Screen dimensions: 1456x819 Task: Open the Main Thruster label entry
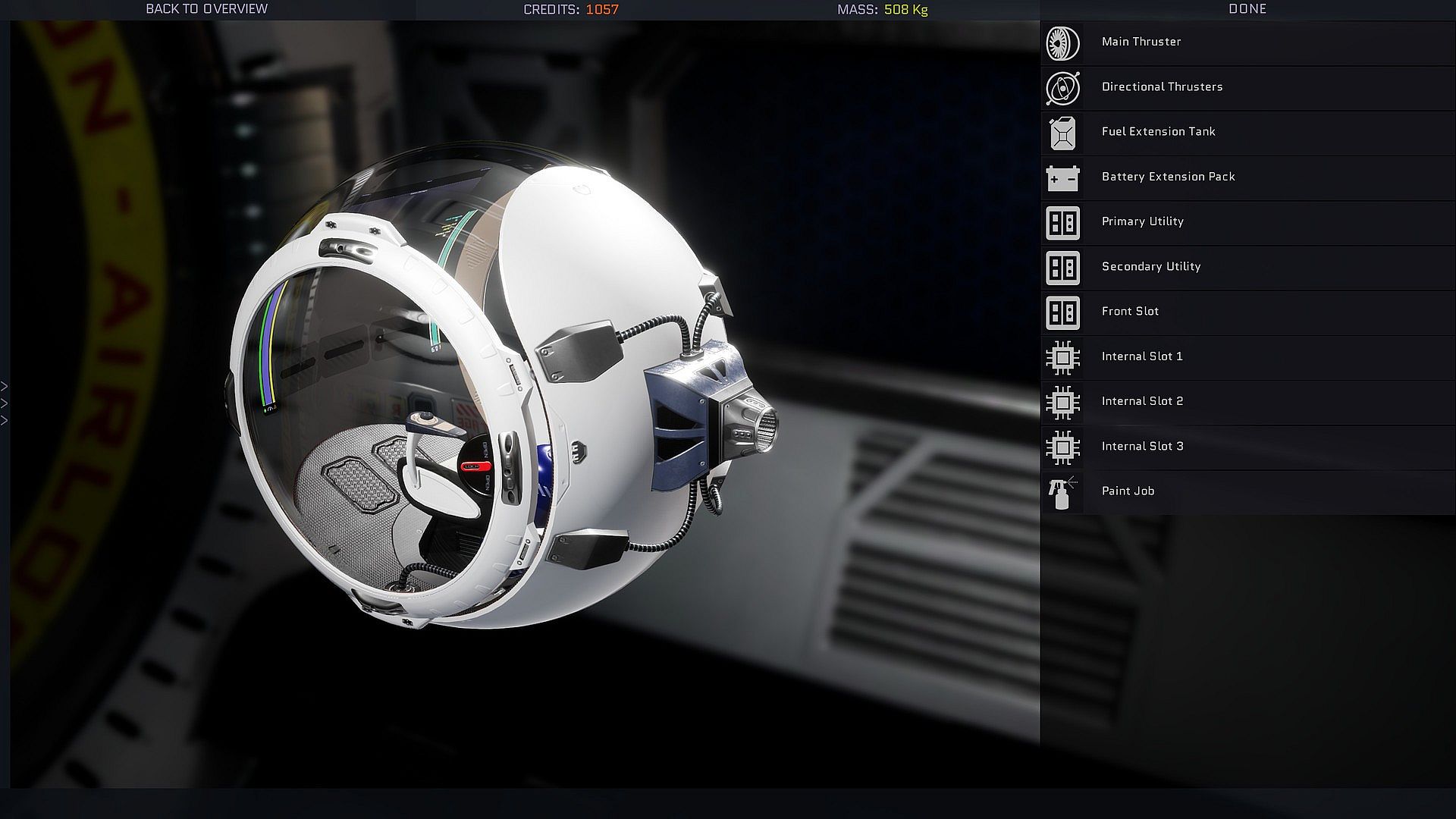point(1141,42)
